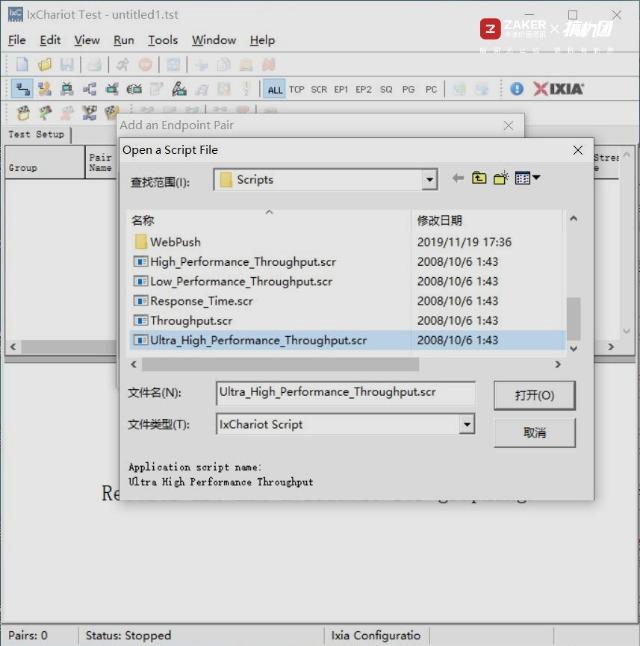Toggle the EP2 filter button
The height and width of the screenshot is (646, 640).
pyautogui.click(x=363, y=89)
